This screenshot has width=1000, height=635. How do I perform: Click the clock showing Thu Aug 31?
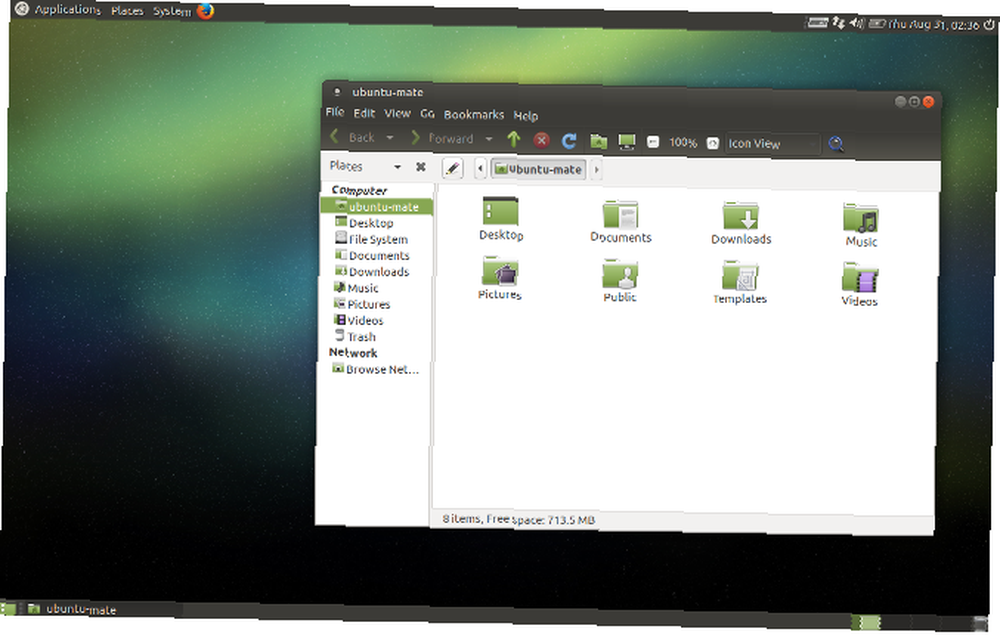pos(934,25)
